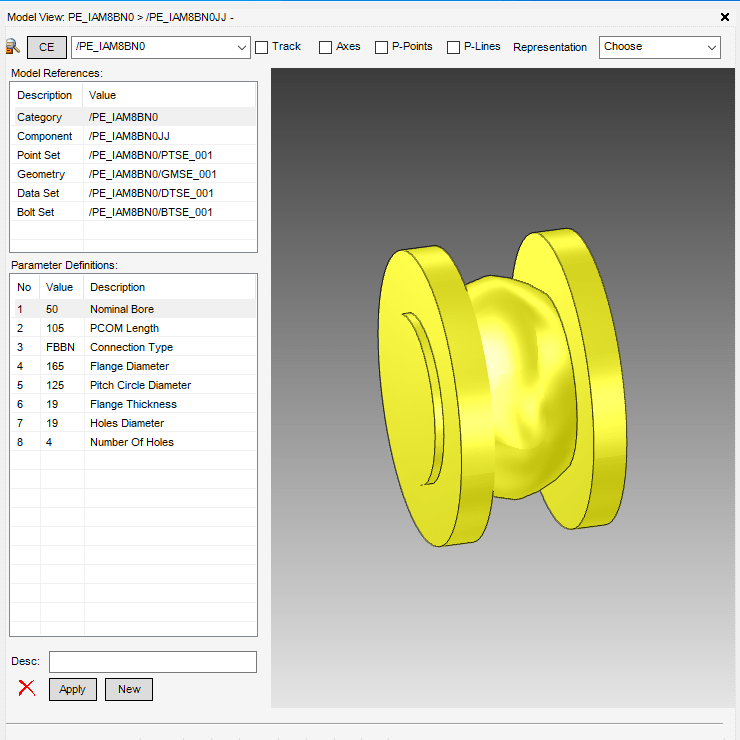Select the Number Of Holes row
This screenshot has width=740, height=740.
tap(133, 442)
